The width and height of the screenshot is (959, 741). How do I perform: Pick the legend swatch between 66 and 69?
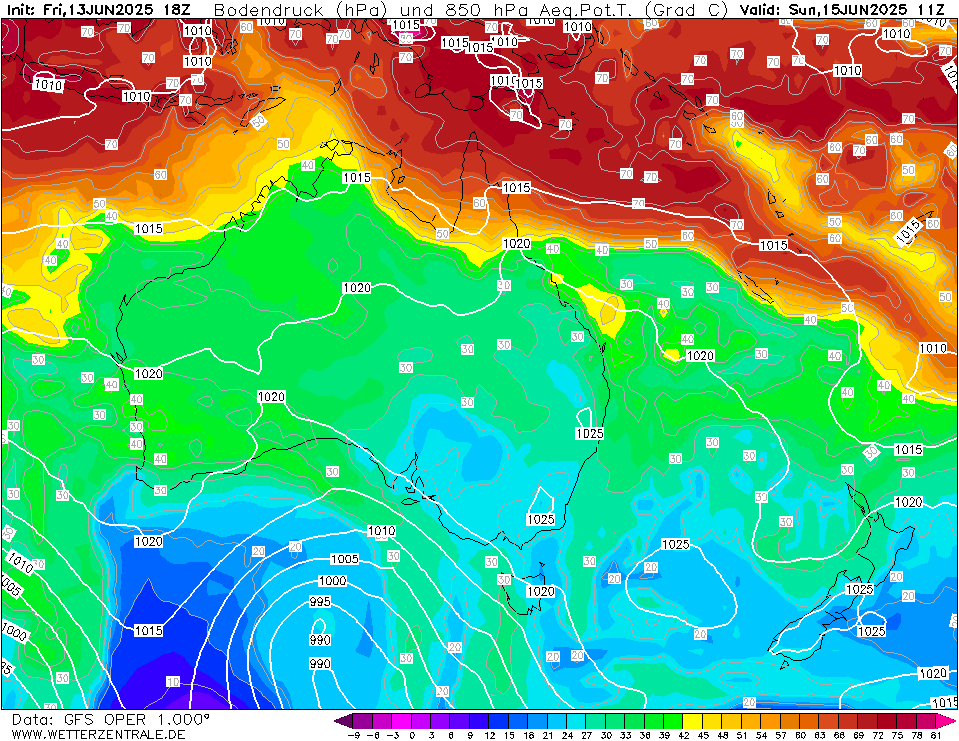848,721
